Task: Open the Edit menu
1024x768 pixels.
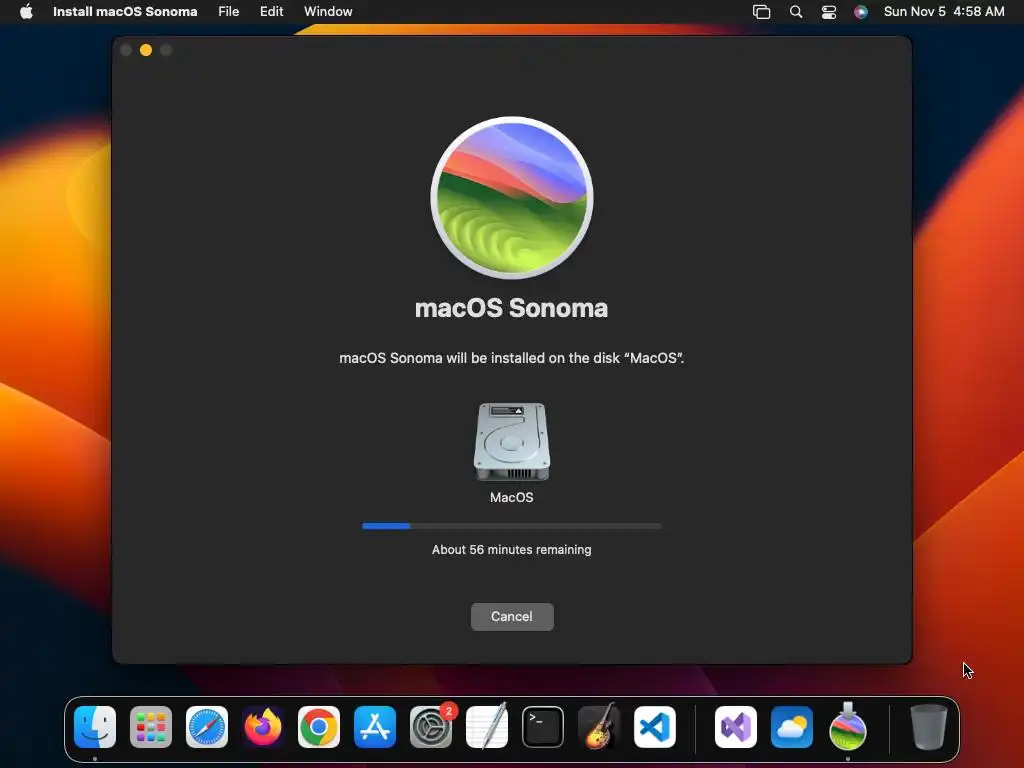Action: pyautogui.click(x=272, y=12)
